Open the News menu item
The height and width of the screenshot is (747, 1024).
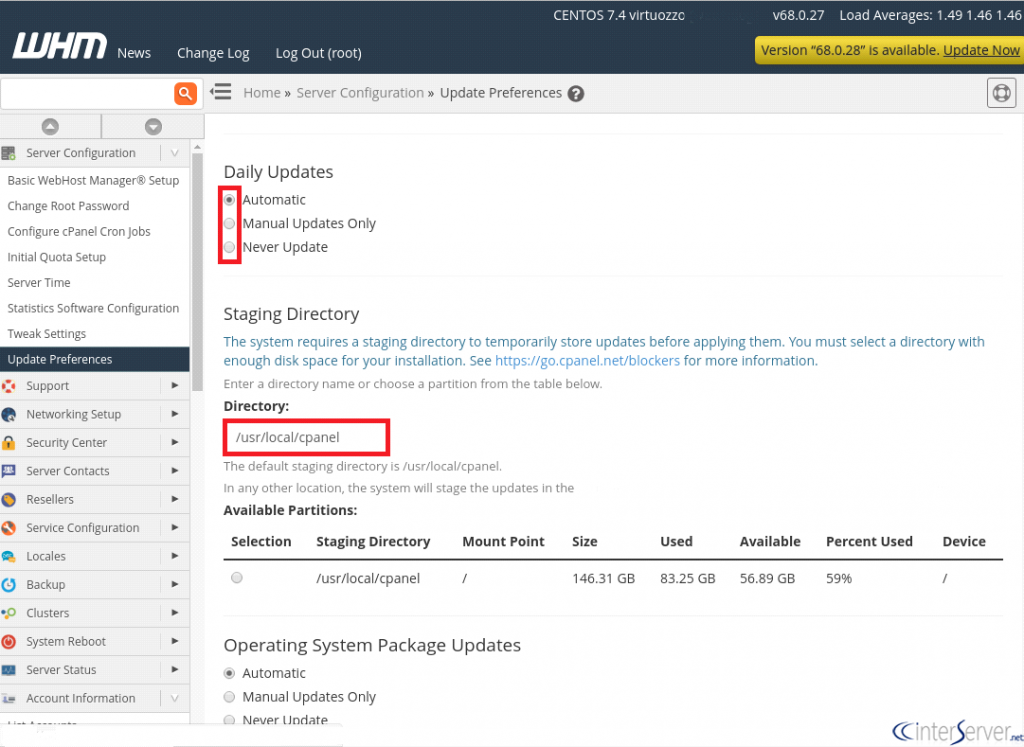click(x=134, y=53)
